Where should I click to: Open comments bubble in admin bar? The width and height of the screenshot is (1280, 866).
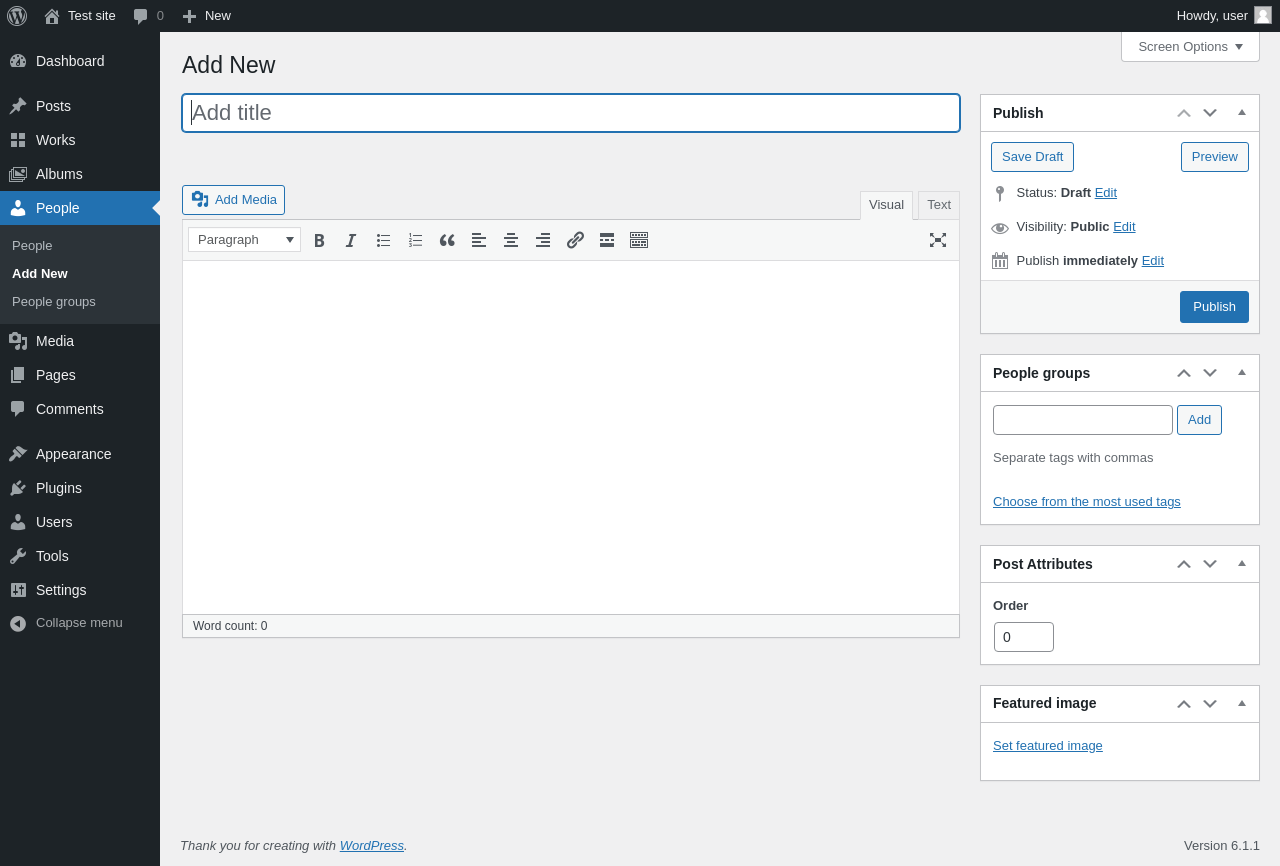(148, 16)
